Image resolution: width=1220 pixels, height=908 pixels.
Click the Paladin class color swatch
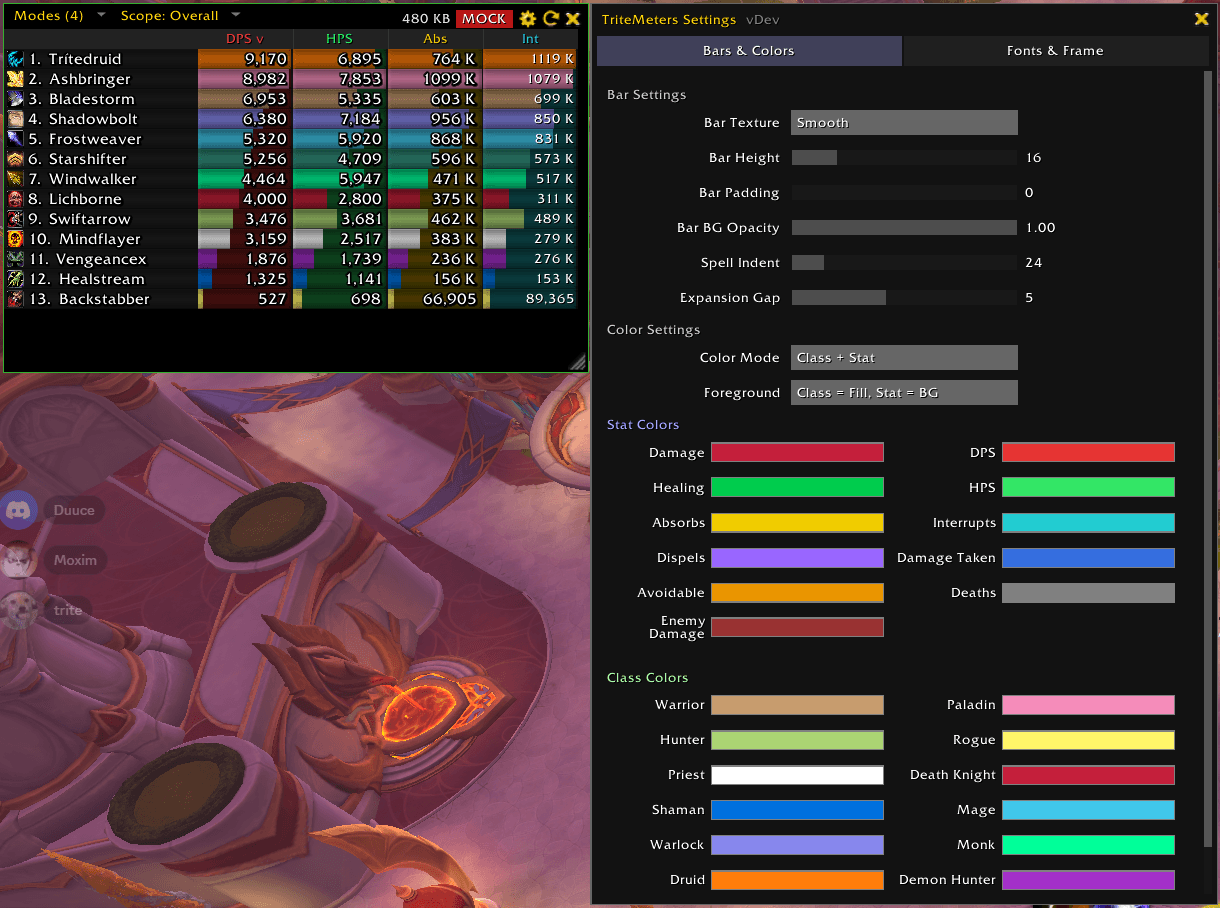(1088, 705)
